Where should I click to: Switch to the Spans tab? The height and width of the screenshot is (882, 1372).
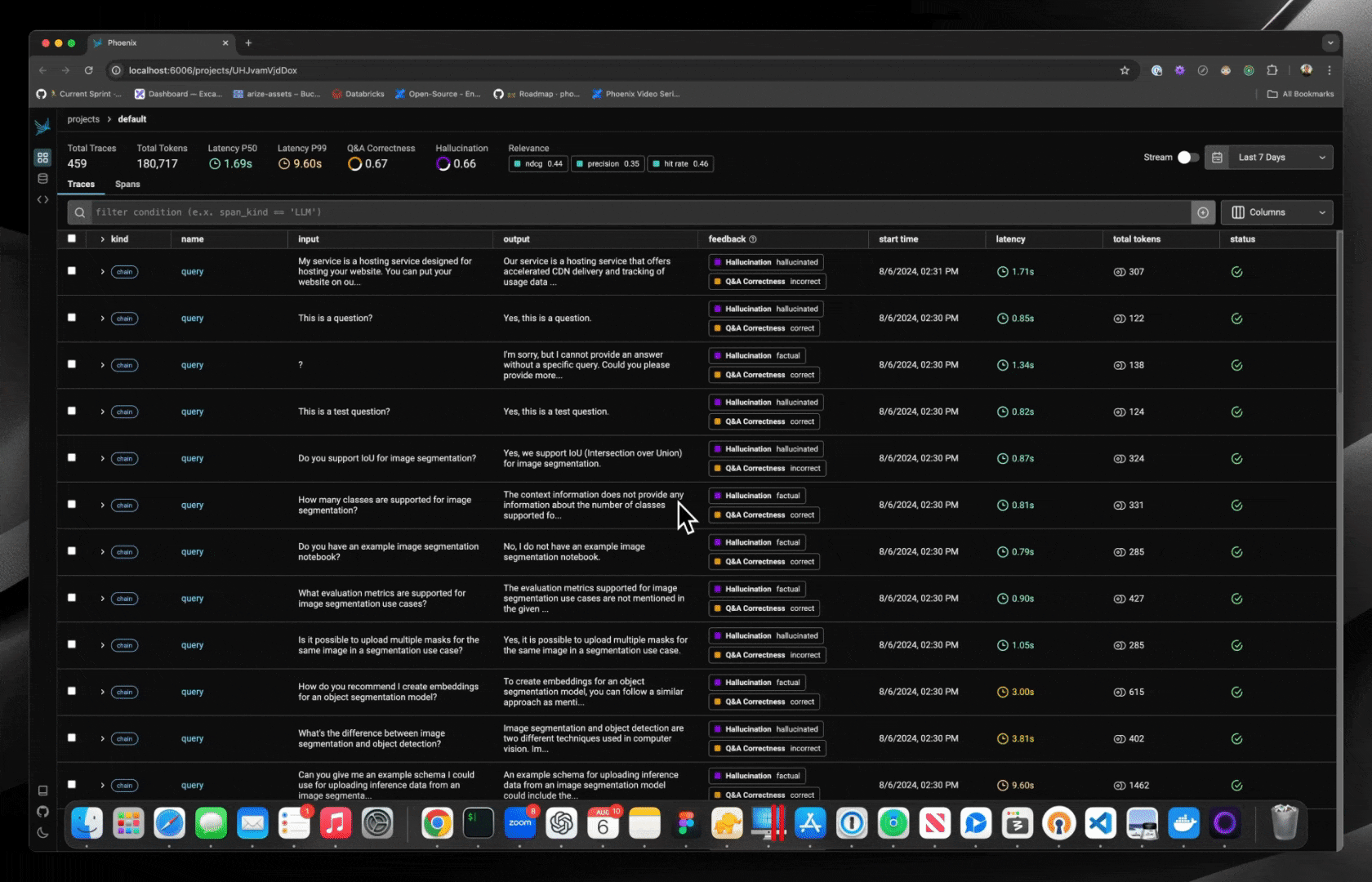(127, 185)
